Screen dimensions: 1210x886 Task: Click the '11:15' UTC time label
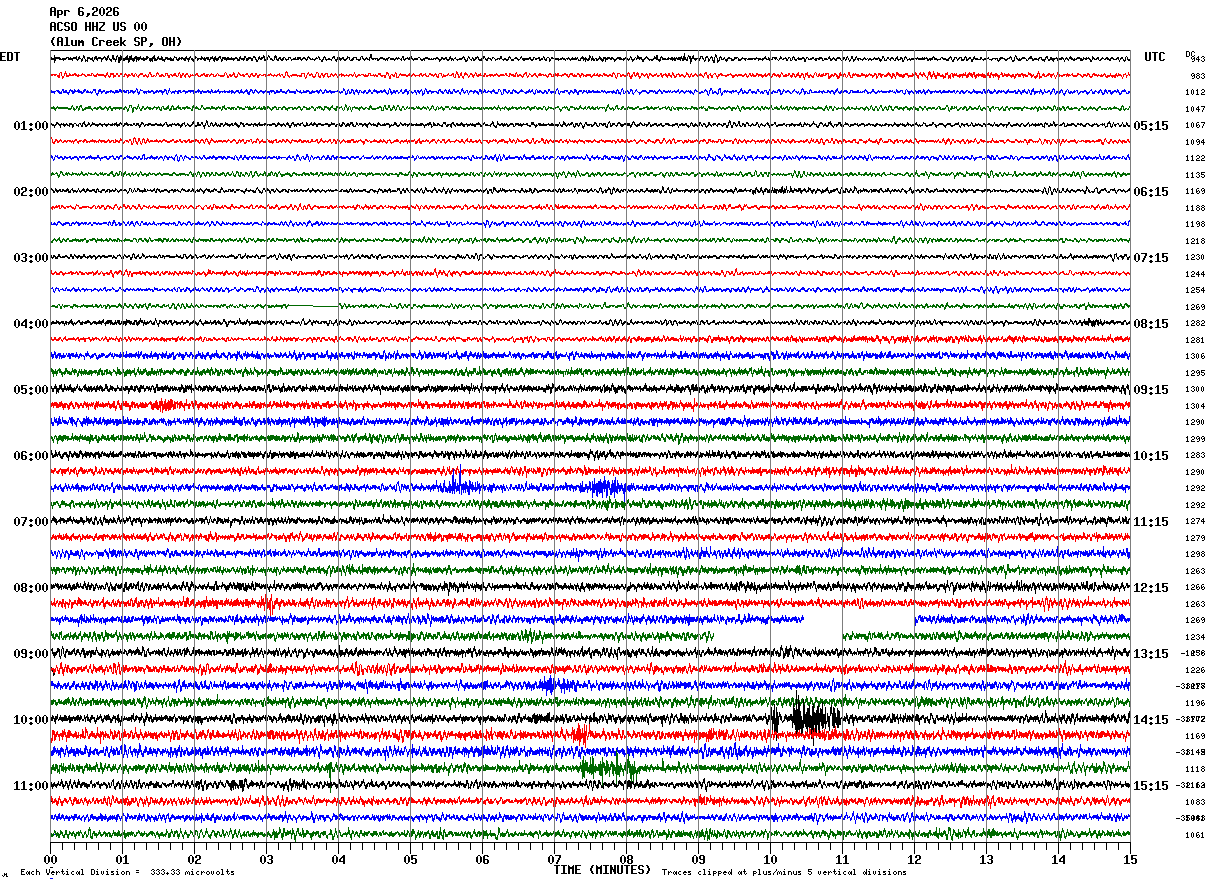[x=1151, y=522]
